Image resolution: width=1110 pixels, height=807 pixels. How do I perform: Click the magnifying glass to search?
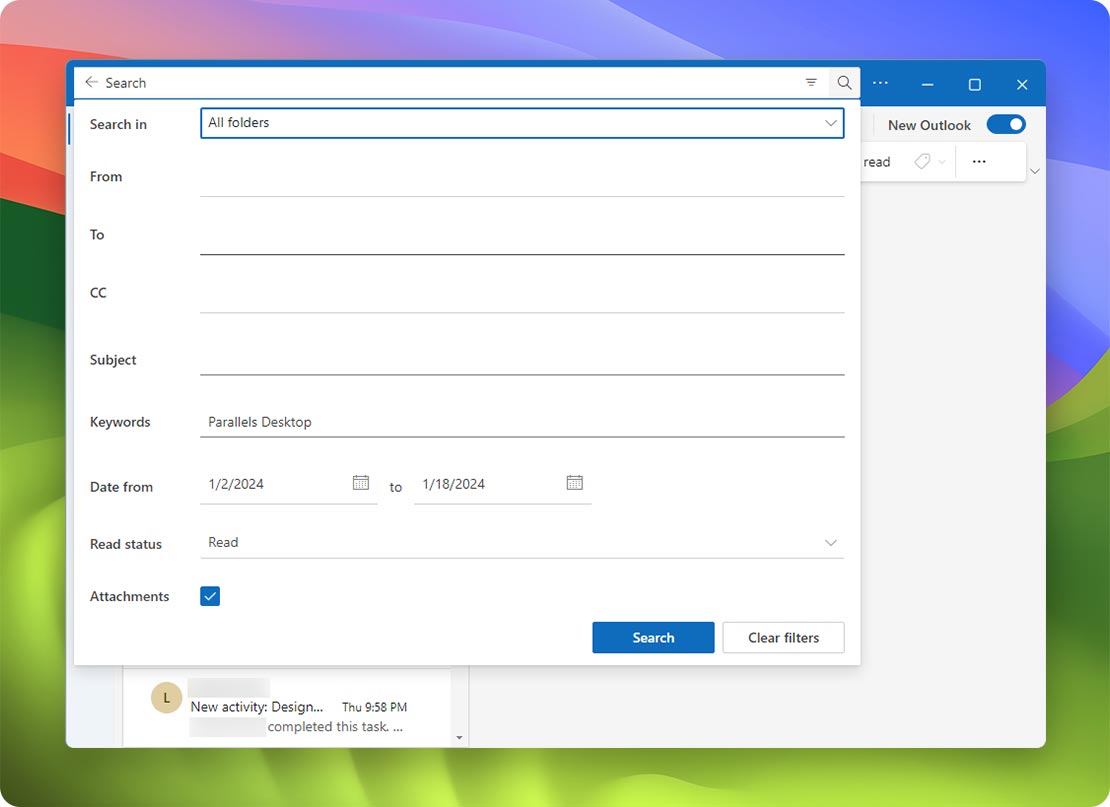[844, 83]
